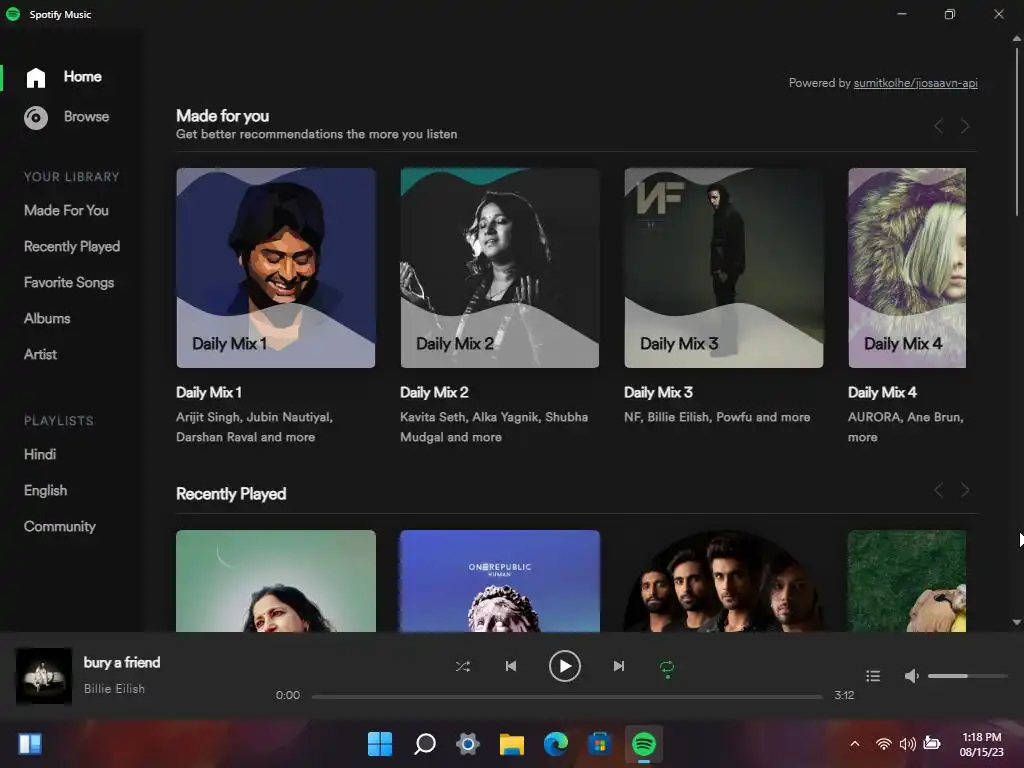The height and width of the screenshot is (768, 1024).
Task: Open the sumitkolhe/jiosaavn-api link
Action: click(x=916, y=83)
